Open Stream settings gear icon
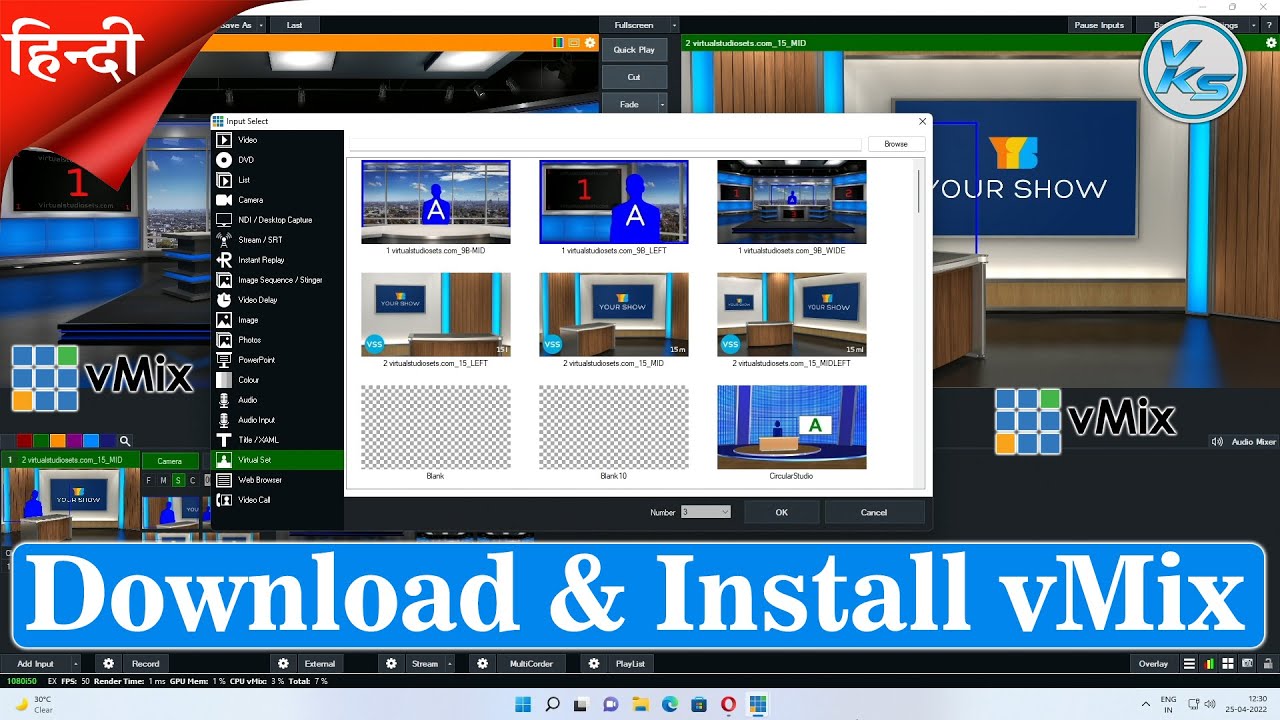This screenshot has width=1280, height=720. [391, 663]
